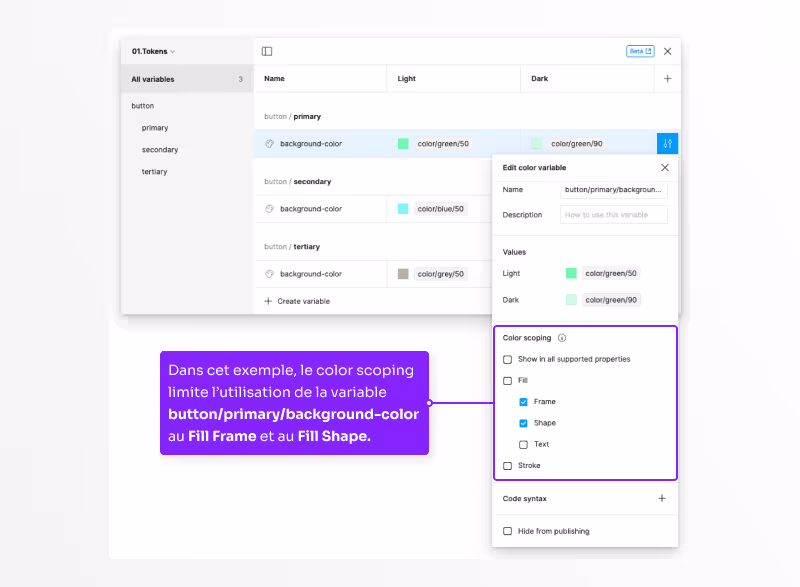Click color/green/90 alias chip in edit panel
Image resolution: width=800 pixels, height=587 pixels.
click(611, 300)
